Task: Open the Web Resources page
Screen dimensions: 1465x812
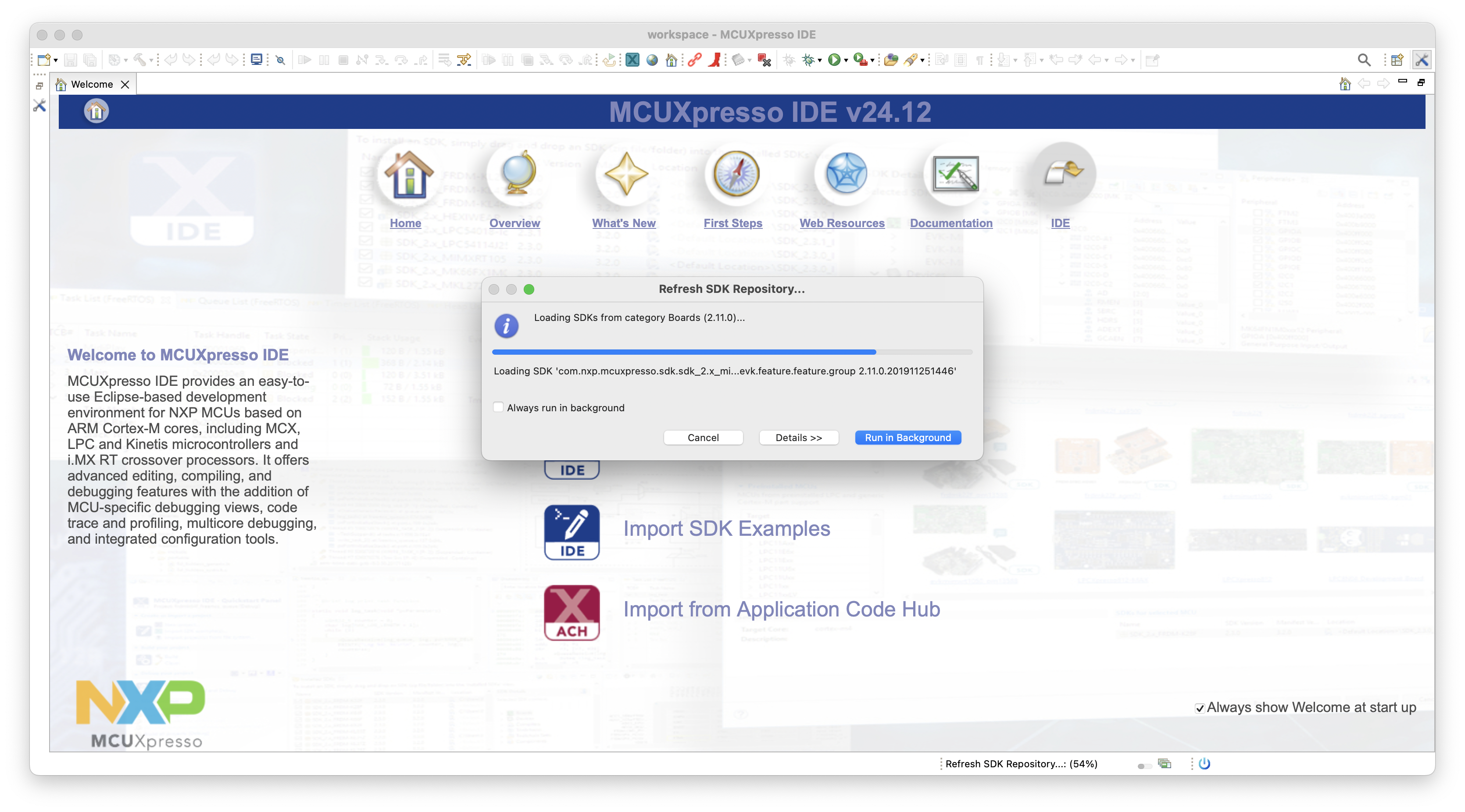Action: tap(842, 223)
